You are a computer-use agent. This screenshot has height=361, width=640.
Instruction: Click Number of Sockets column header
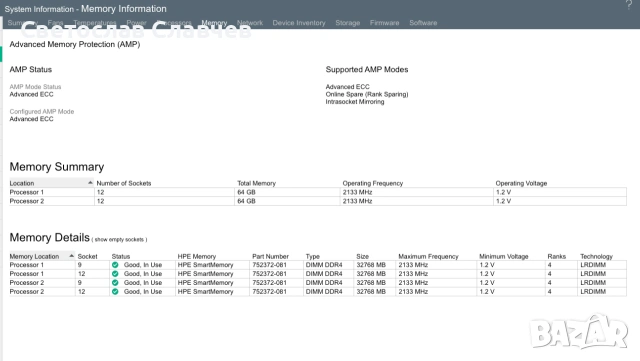(x=124, y=183)
